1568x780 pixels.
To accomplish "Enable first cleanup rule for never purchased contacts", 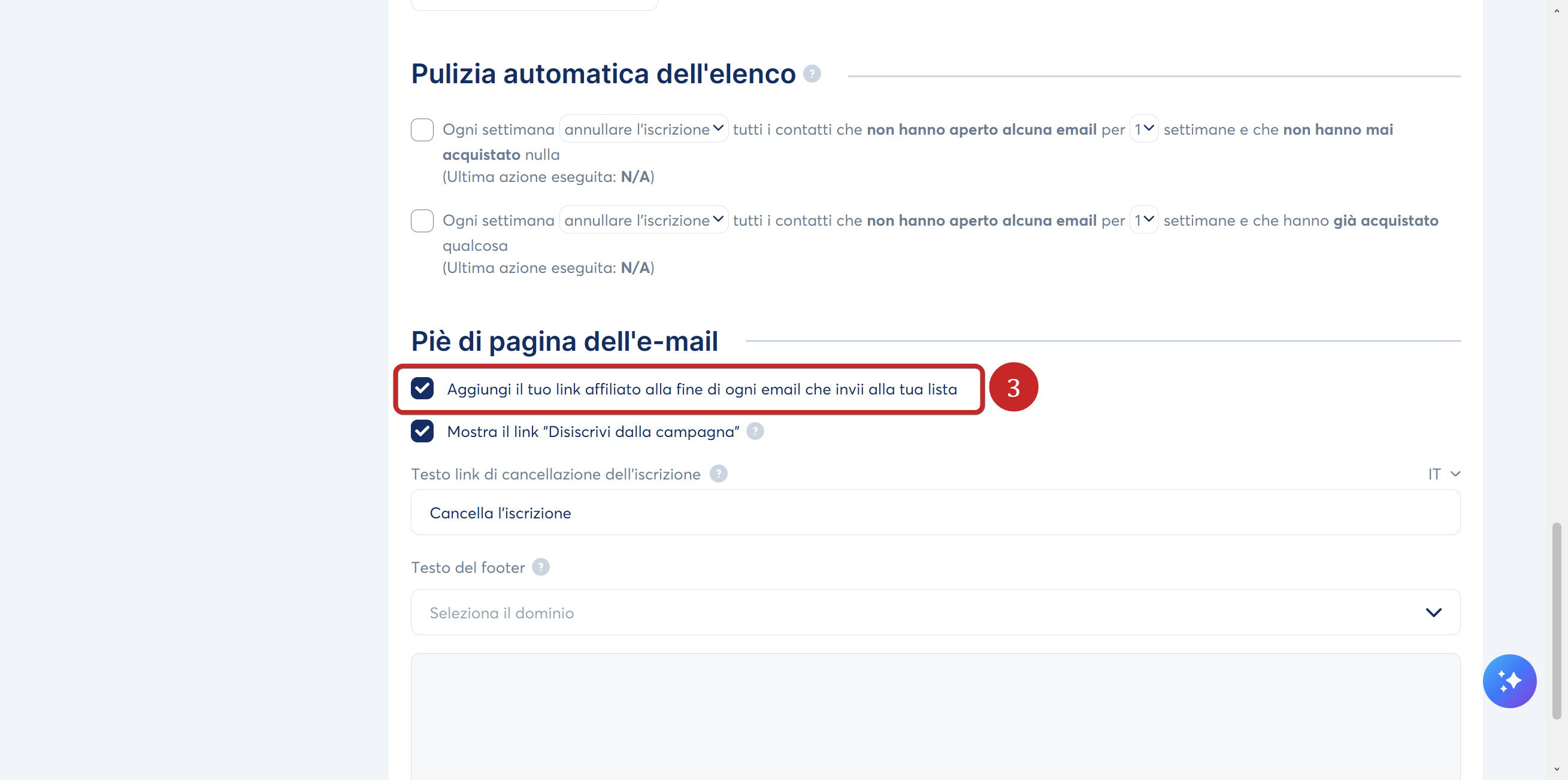I will [422, 129].
